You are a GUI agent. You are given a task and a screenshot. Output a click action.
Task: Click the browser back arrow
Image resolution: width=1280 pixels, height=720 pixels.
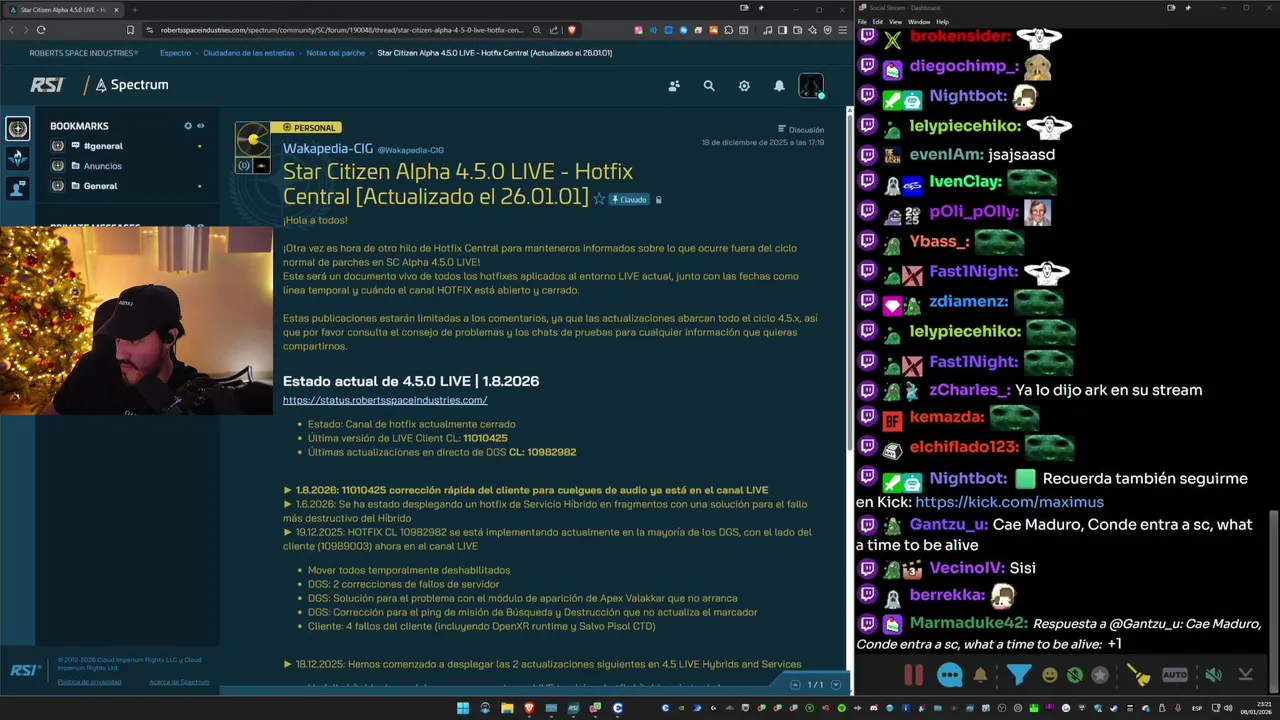tap(12, 30)
